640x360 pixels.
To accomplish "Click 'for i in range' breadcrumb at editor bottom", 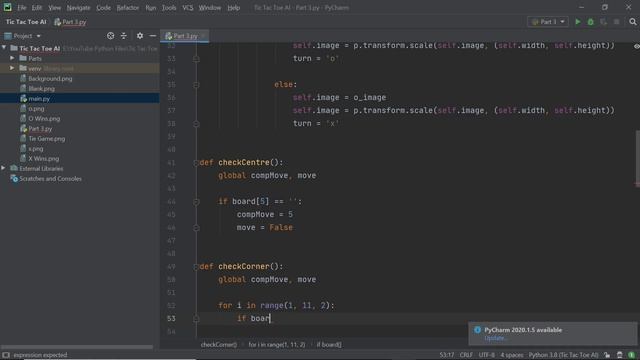I will 277,344.
